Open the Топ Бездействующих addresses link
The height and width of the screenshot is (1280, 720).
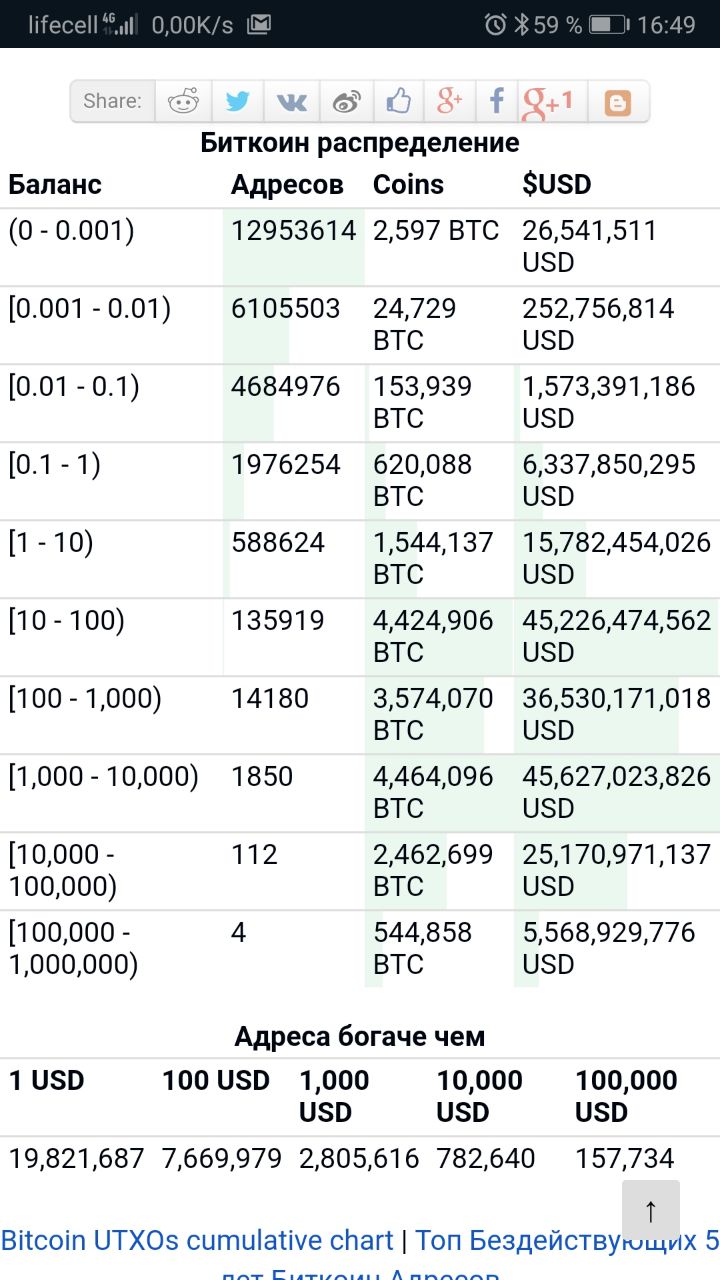pos(567,1241)
